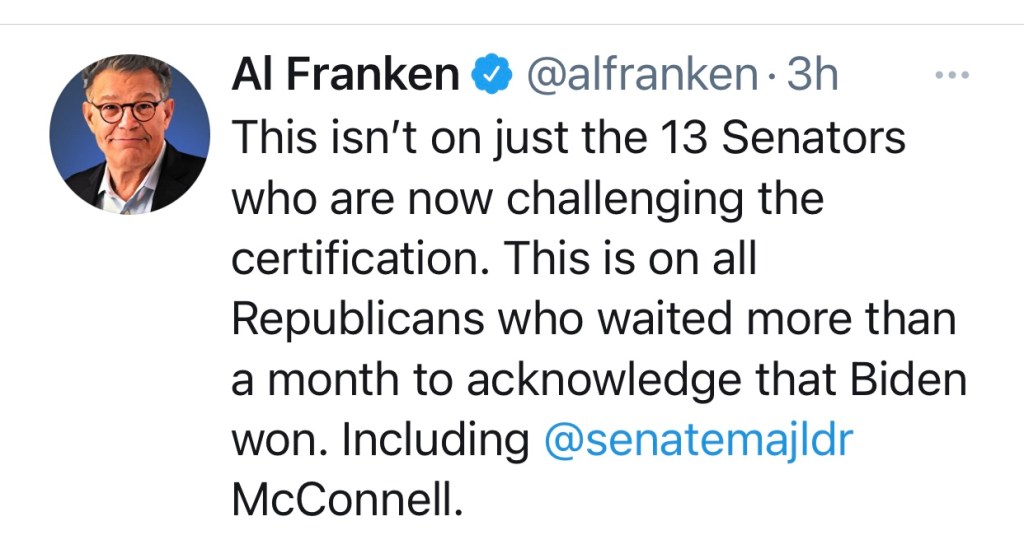Open the @alfranken handle

[x=642, y=76]
